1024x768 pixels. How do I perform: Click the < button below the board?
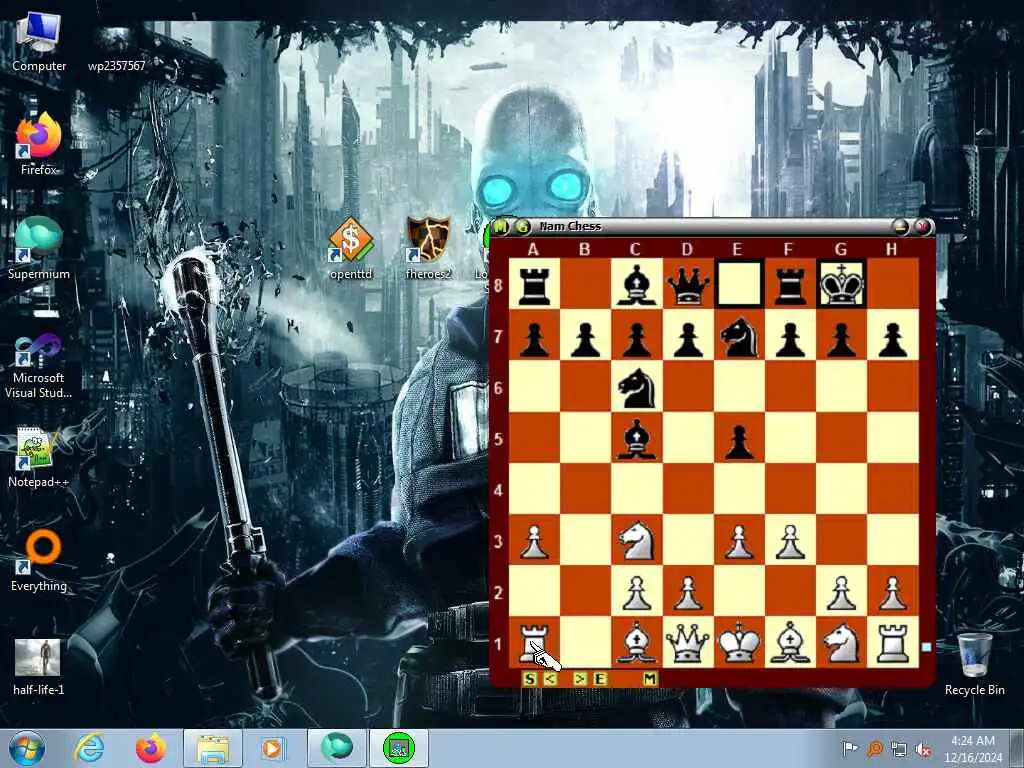(x=550, y=679)
